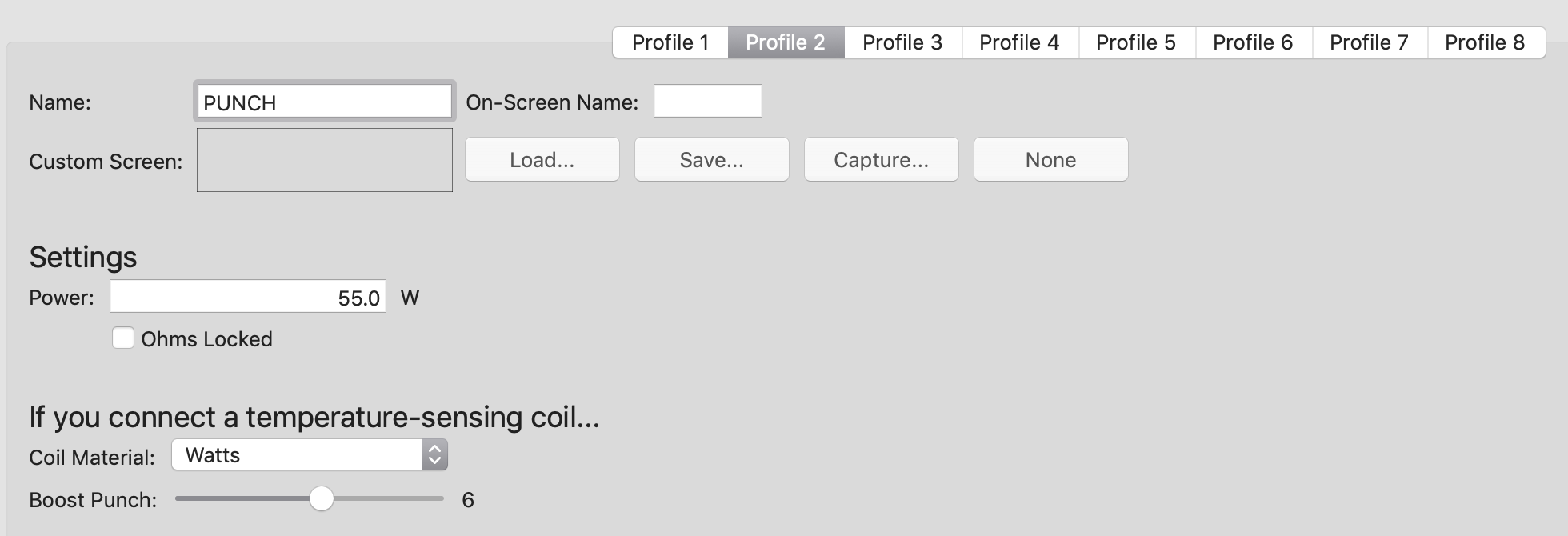Image resolution: width=1568 pixels, height=536 pixels.
Task: Click the Profile 8 tab
Action: tap(1485, 42)
